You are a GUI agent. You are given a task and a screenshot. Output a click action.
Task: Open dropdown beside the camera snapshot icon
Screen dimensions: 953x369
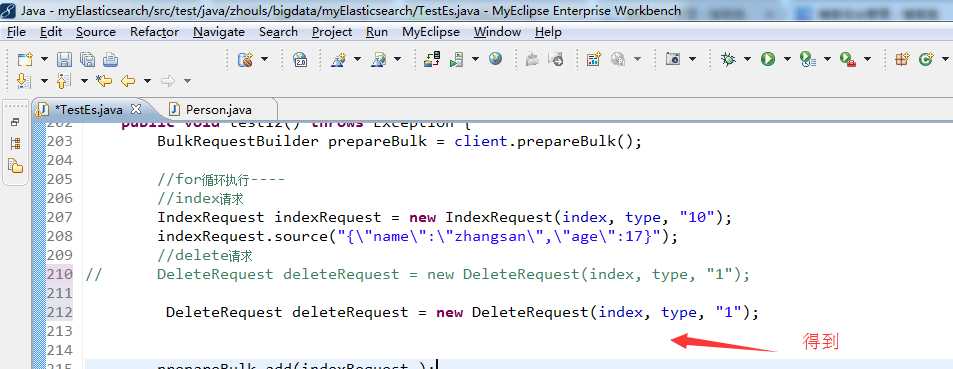(x=692, y=59)
